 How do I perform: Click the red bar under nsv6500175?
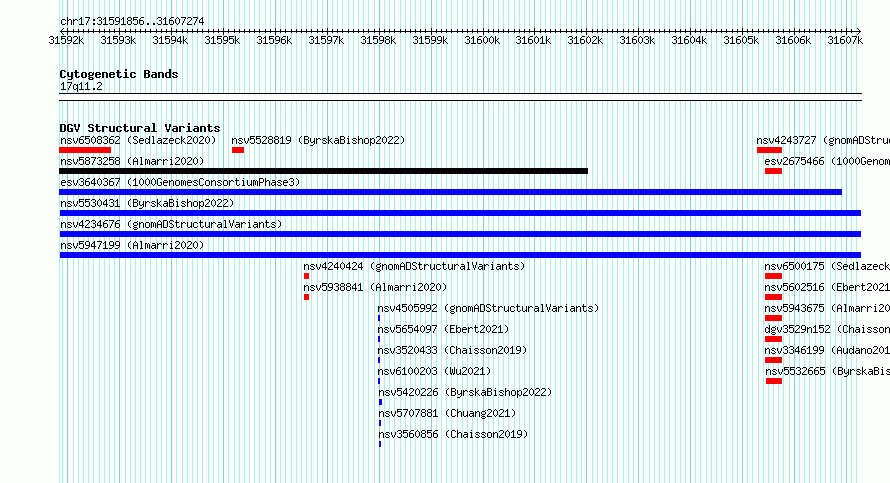tap(774, 276)
